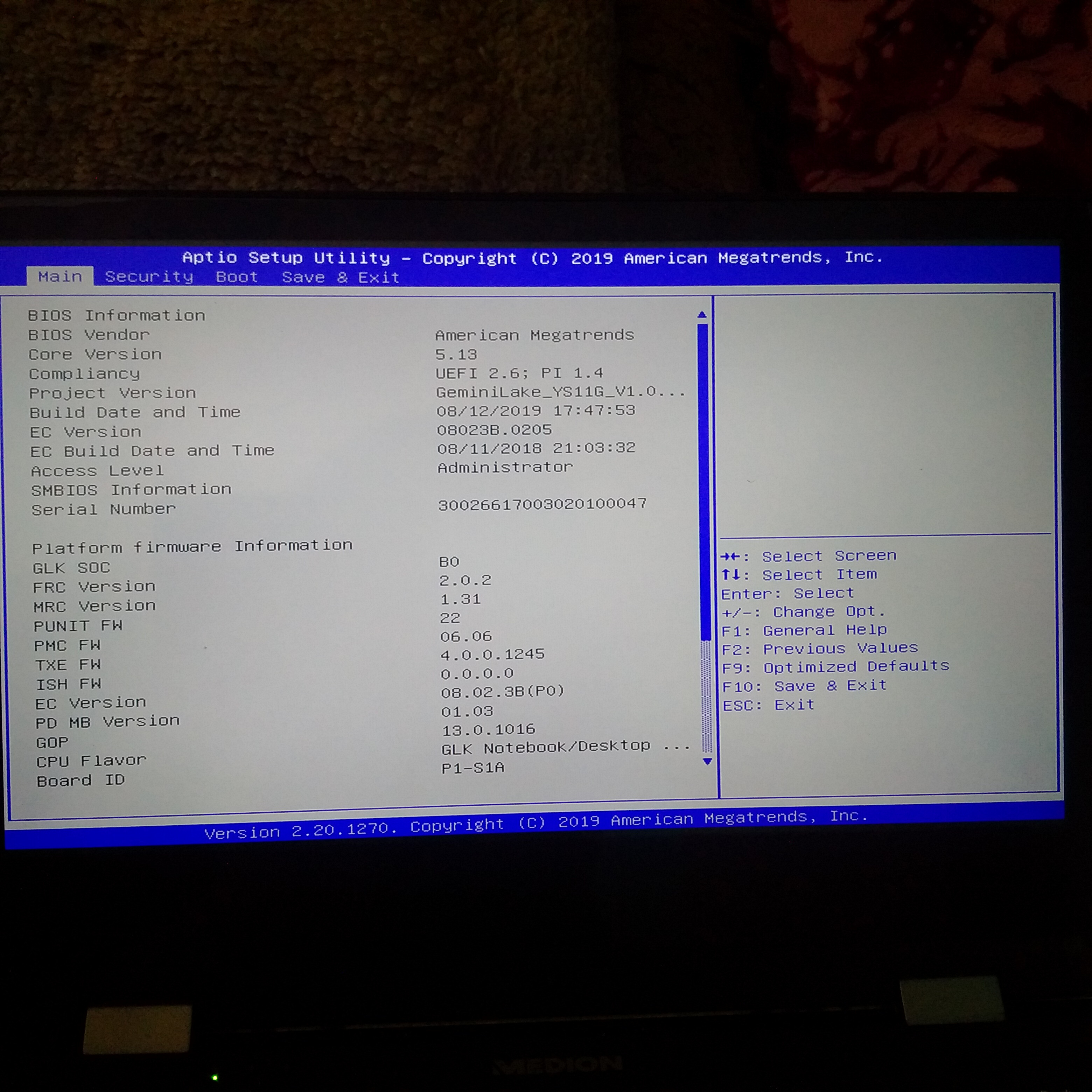1092x1092 pixels.
Task: Click the value UEFI 2.6; PI 1.4
Action: pos(519,373)
